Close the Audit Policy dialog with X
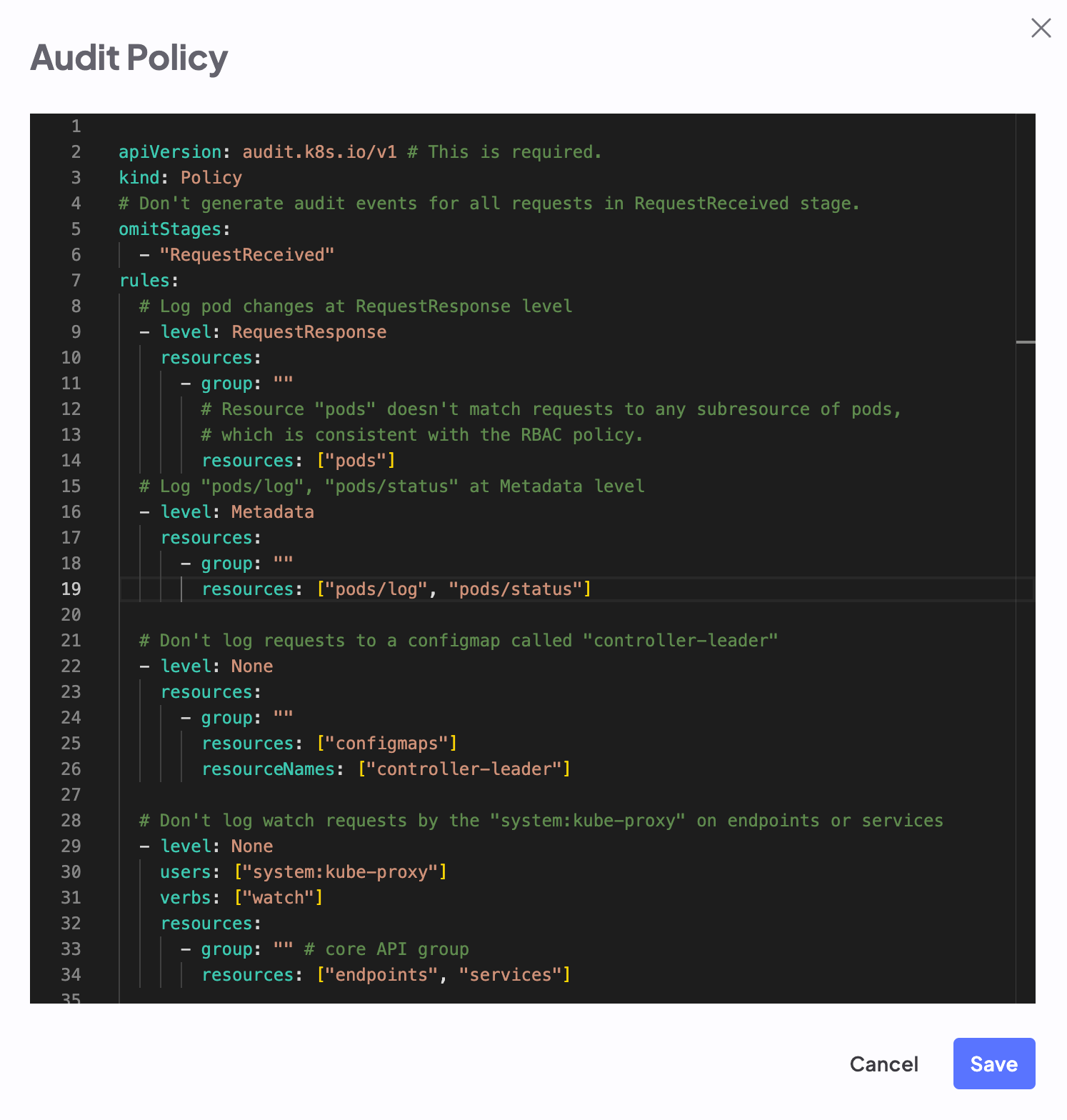 coord(1041,28)
